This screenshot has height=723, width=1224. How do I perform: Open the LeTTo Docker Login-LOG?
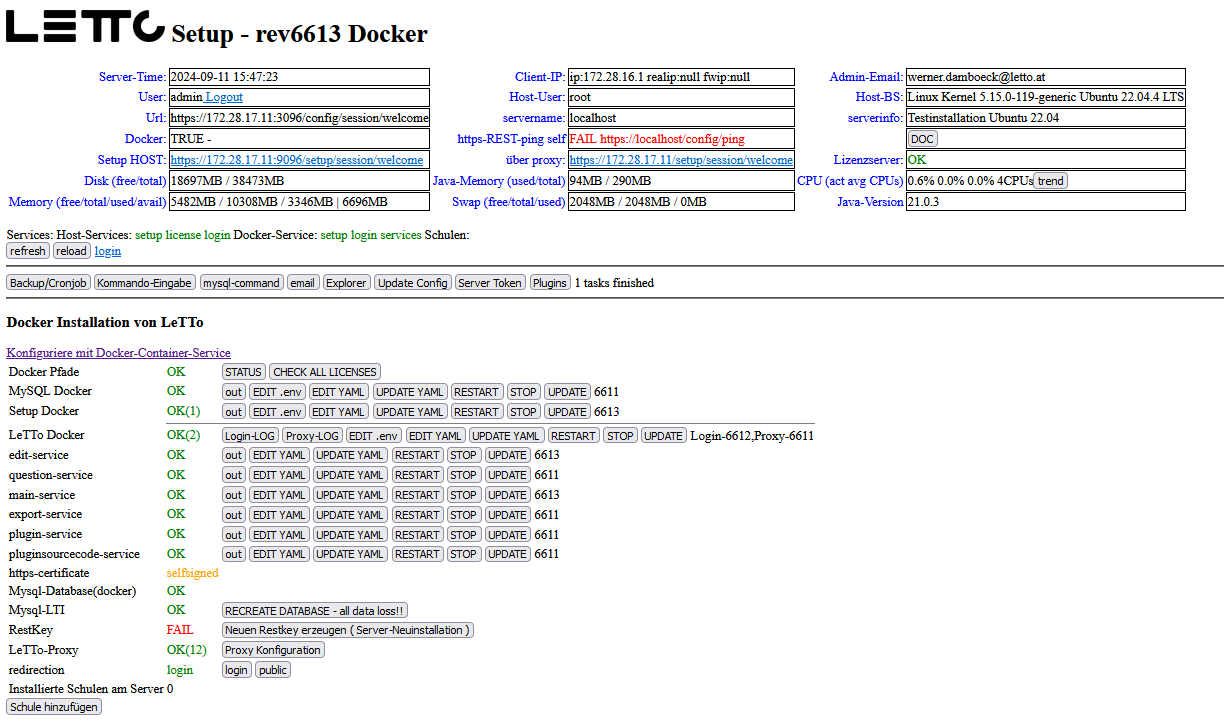pos(250,436)
